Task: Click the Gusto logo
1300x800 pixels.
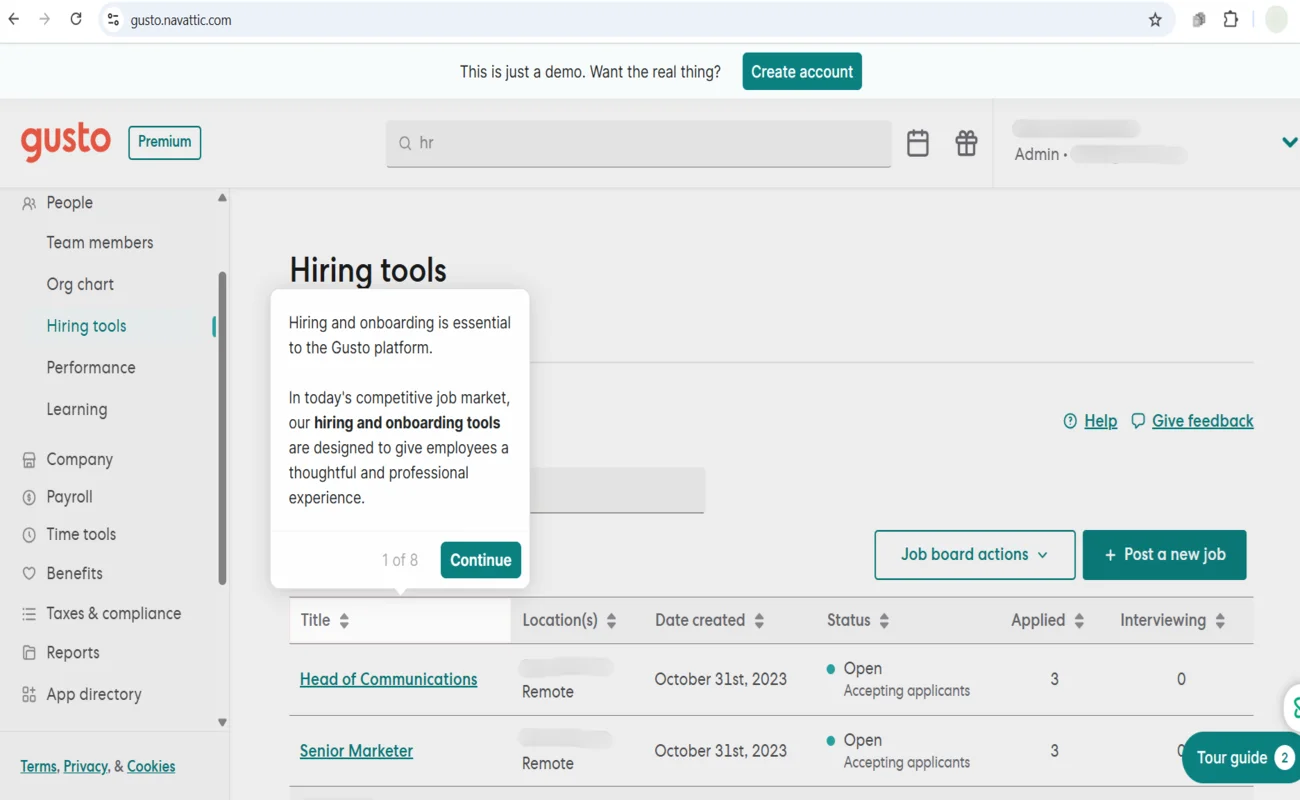Action: click(x=66, y=142)
